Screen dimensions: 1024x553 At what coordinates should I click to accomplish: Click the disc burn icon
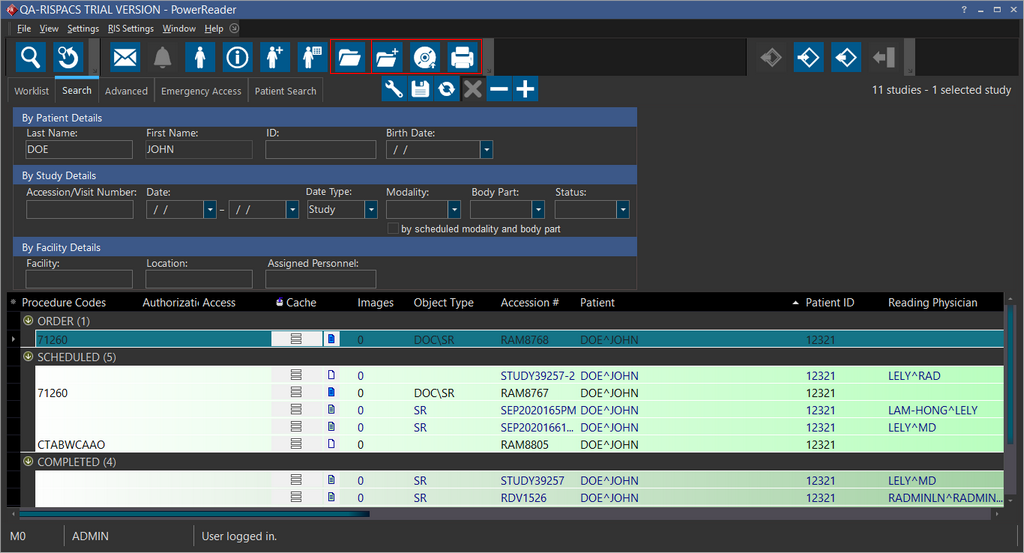425,57
